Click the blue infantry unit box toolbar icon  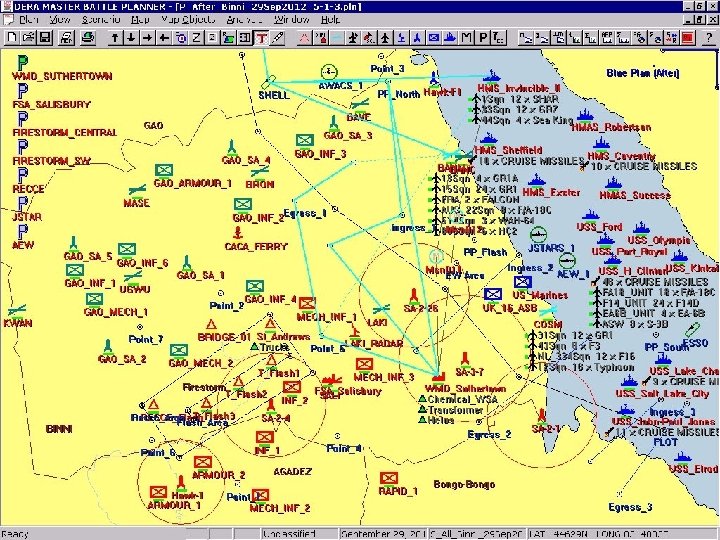[x=433, y=38]
